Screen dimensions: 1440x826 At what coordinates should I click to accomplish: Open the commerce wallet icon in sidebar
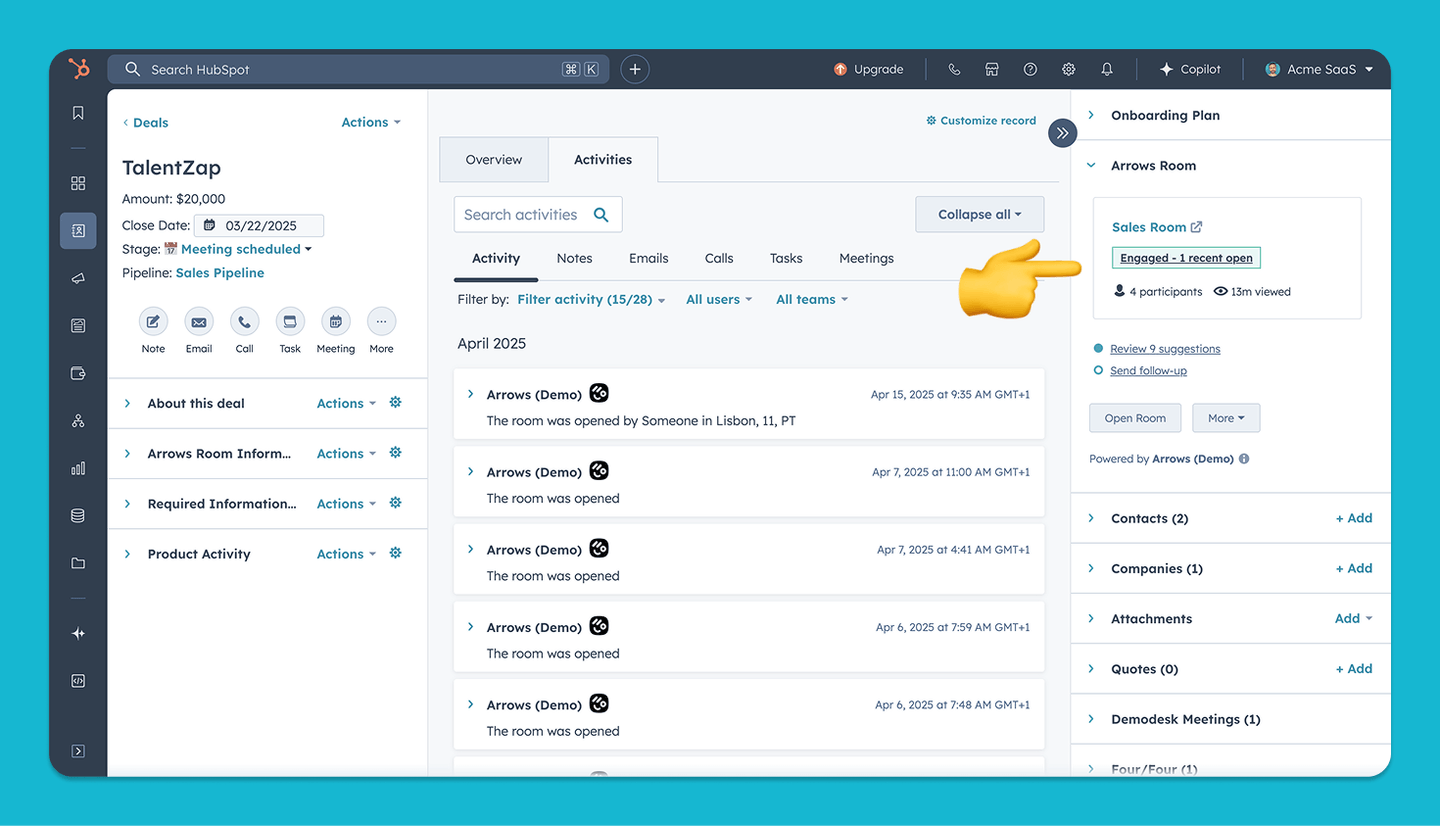coord(78,373)
